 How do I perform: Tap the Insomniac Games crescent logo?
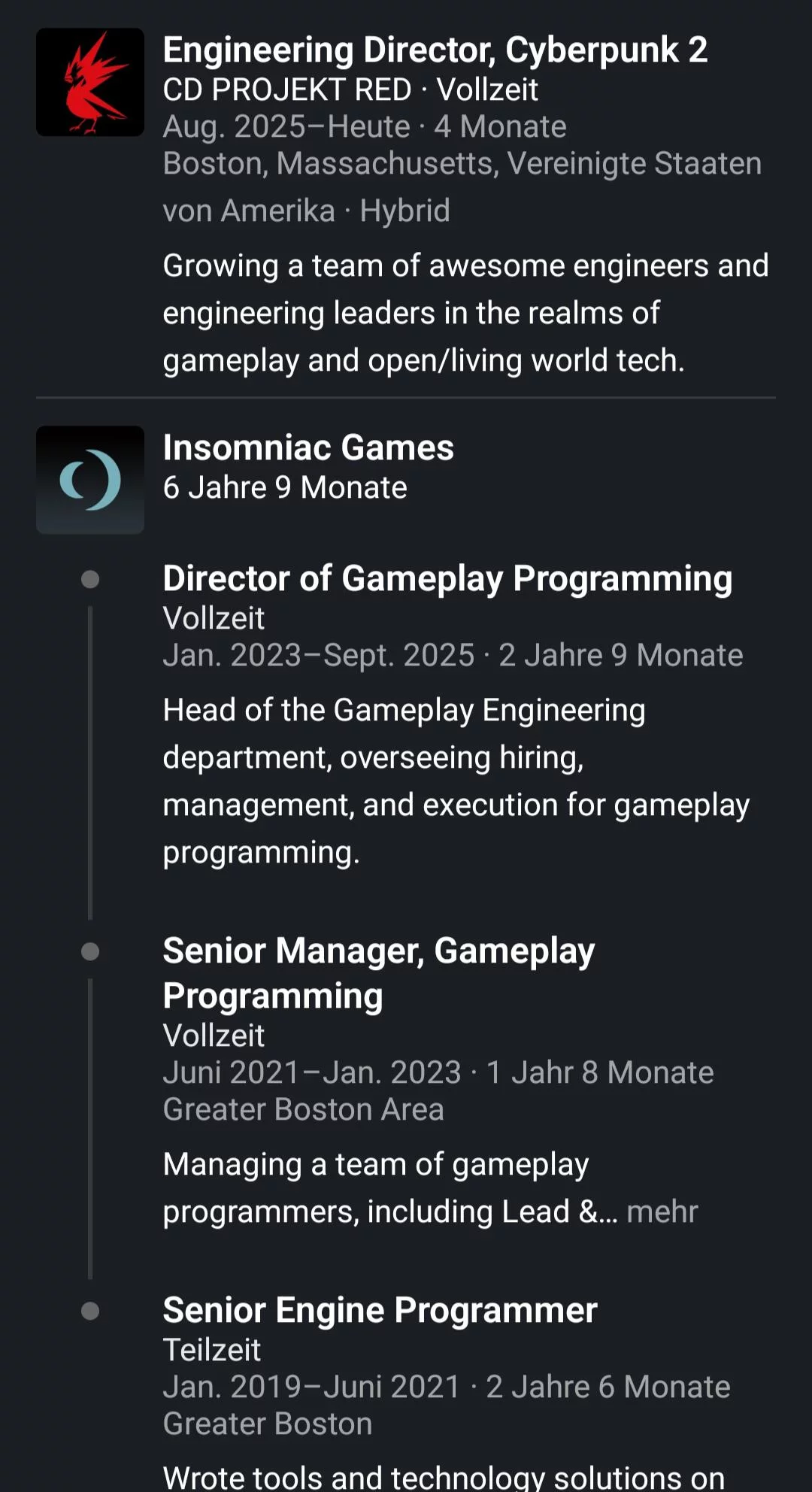click(x=90, y=480)
